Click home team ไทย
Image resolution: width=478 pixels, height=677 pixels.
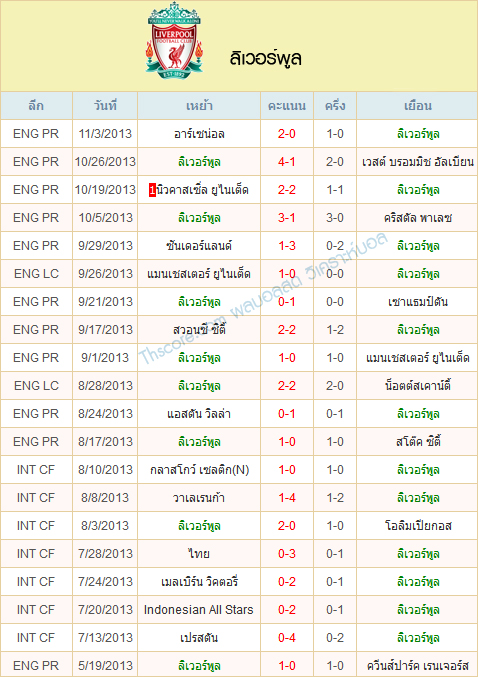pos(199,554)
